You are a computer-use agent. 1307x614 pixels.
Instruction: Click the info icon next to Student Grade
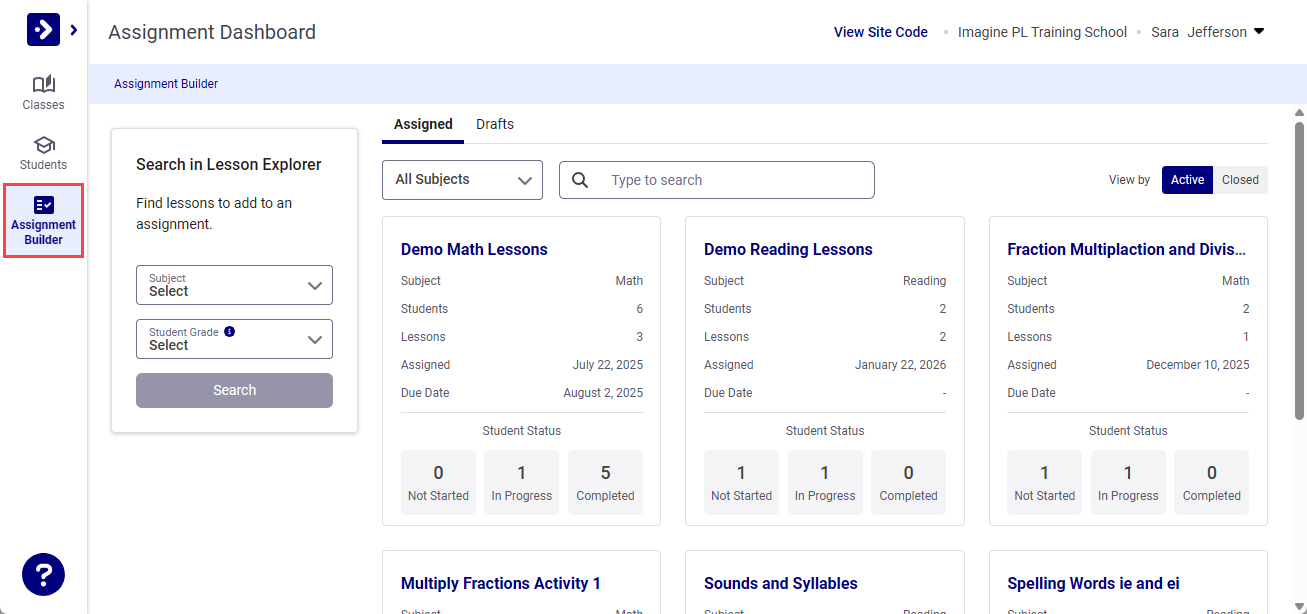coord(231,330)
